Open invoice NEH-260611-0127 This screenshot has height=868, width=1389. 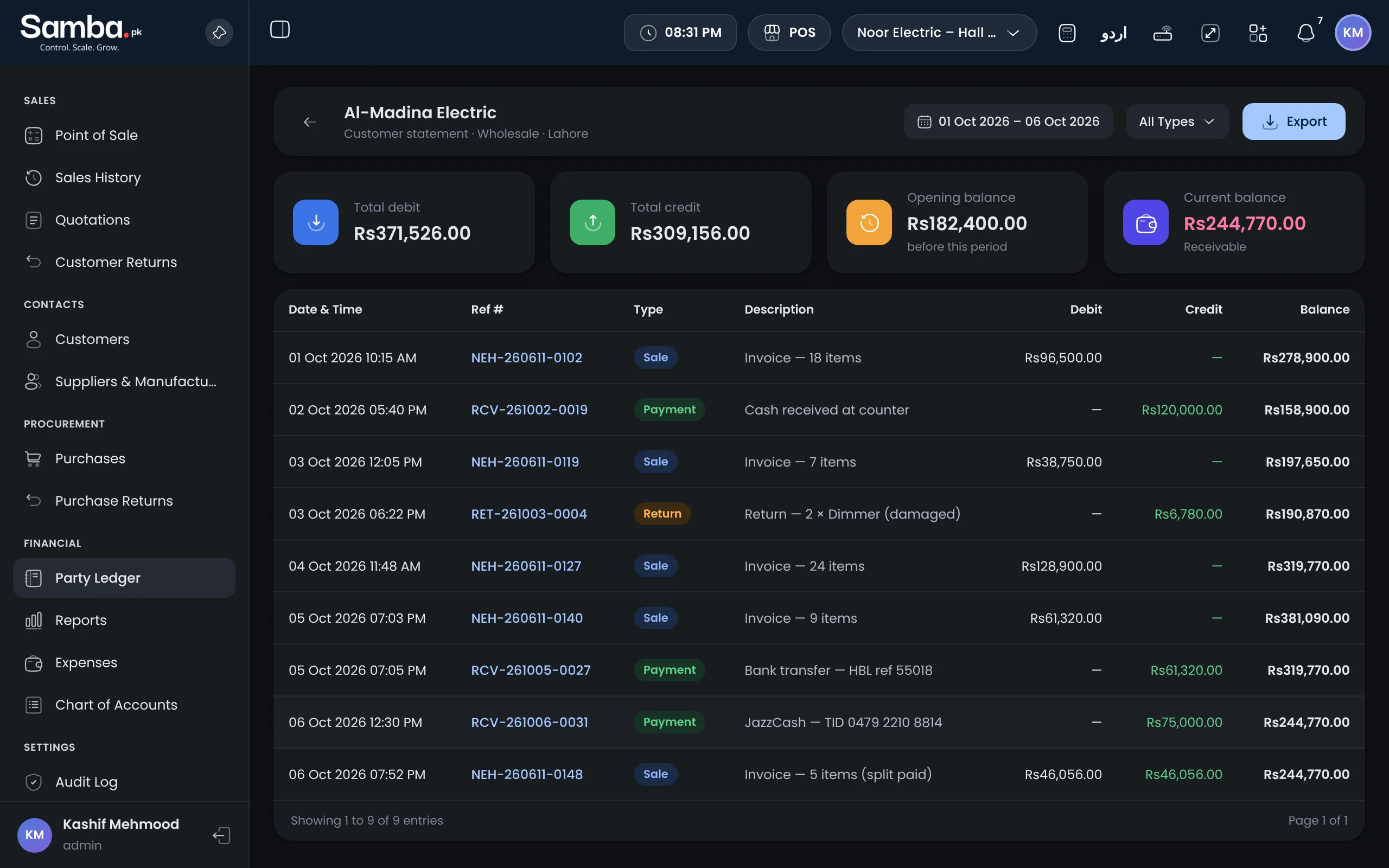[526, 566]
